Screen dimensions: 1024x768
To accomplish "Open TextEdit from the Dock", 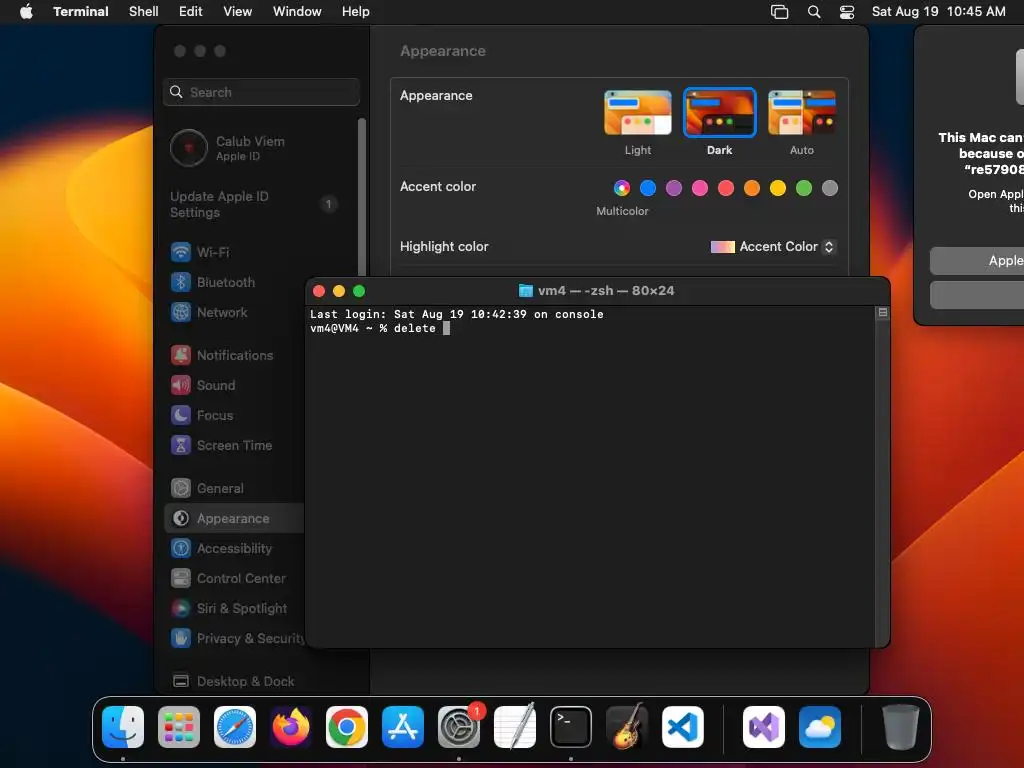I will 515,727.
